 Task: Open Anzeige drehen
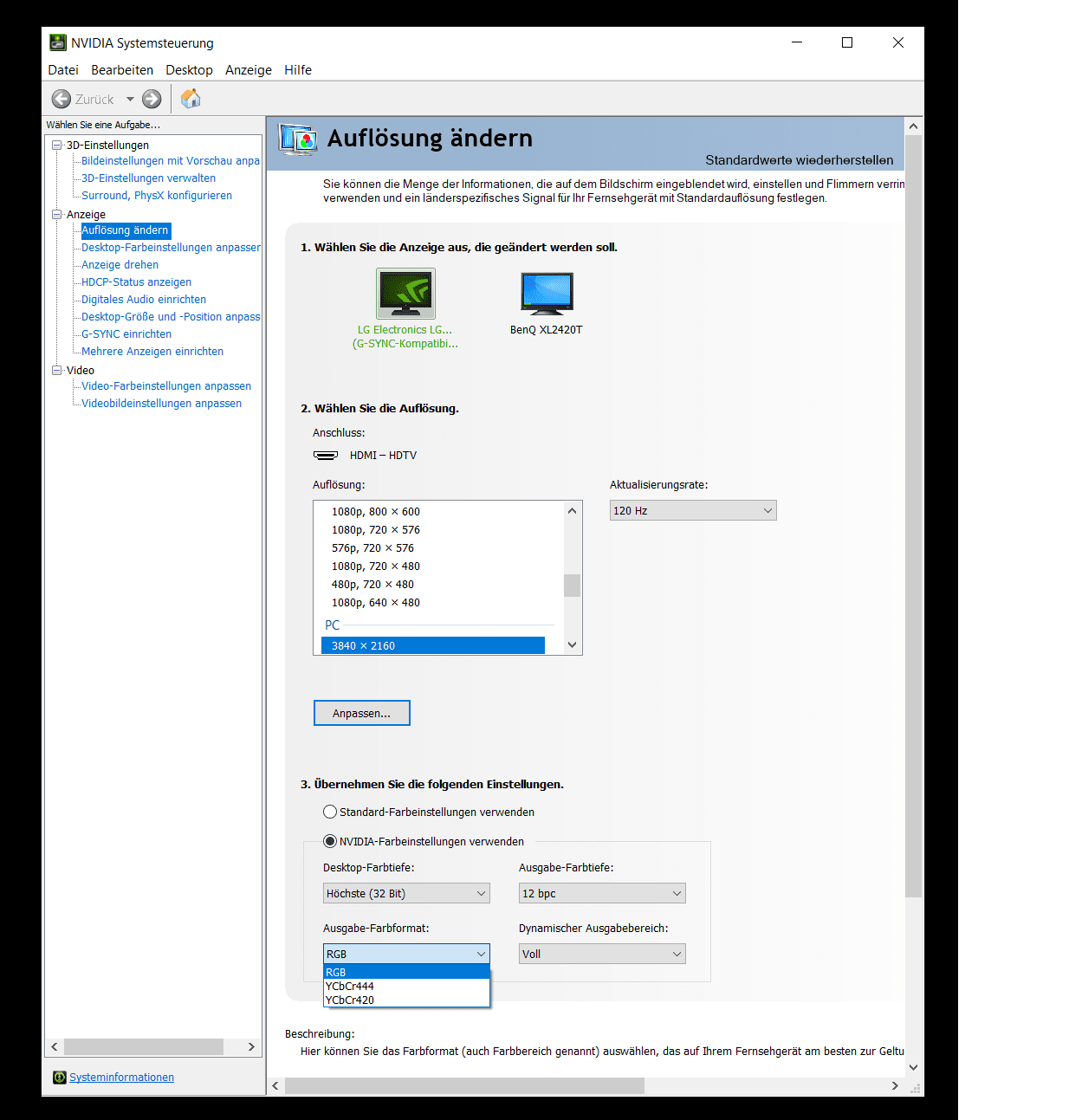(120, 265)
